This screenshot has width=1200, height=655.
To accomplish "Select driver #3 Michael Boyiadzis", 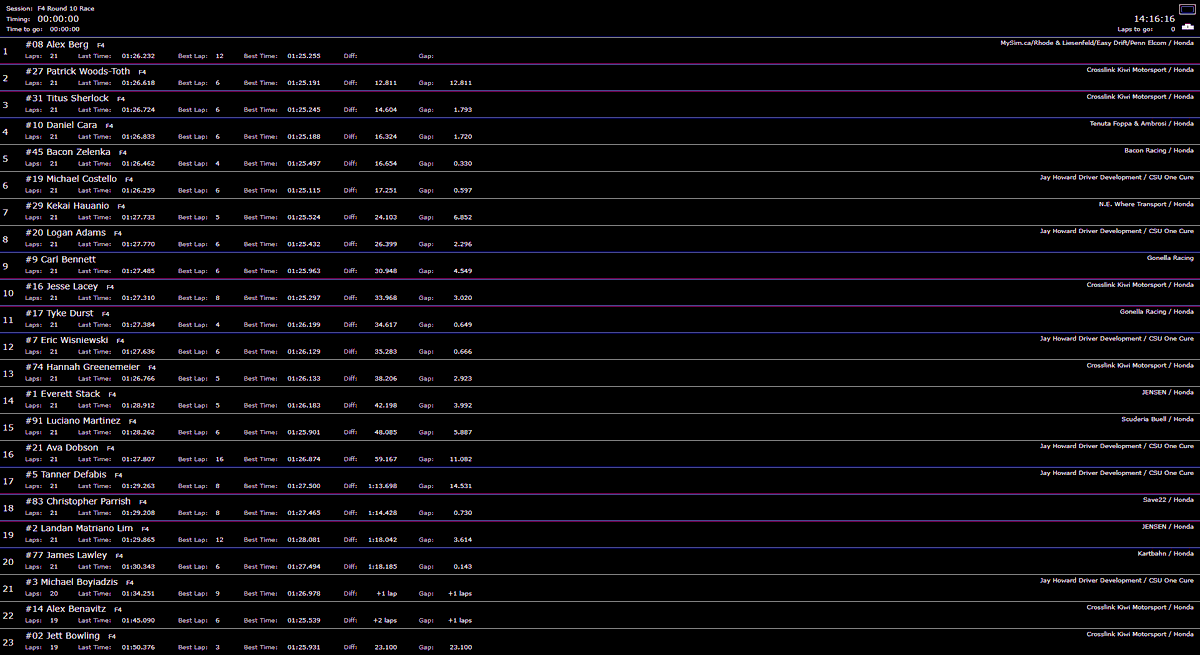I will pos(72,582).
